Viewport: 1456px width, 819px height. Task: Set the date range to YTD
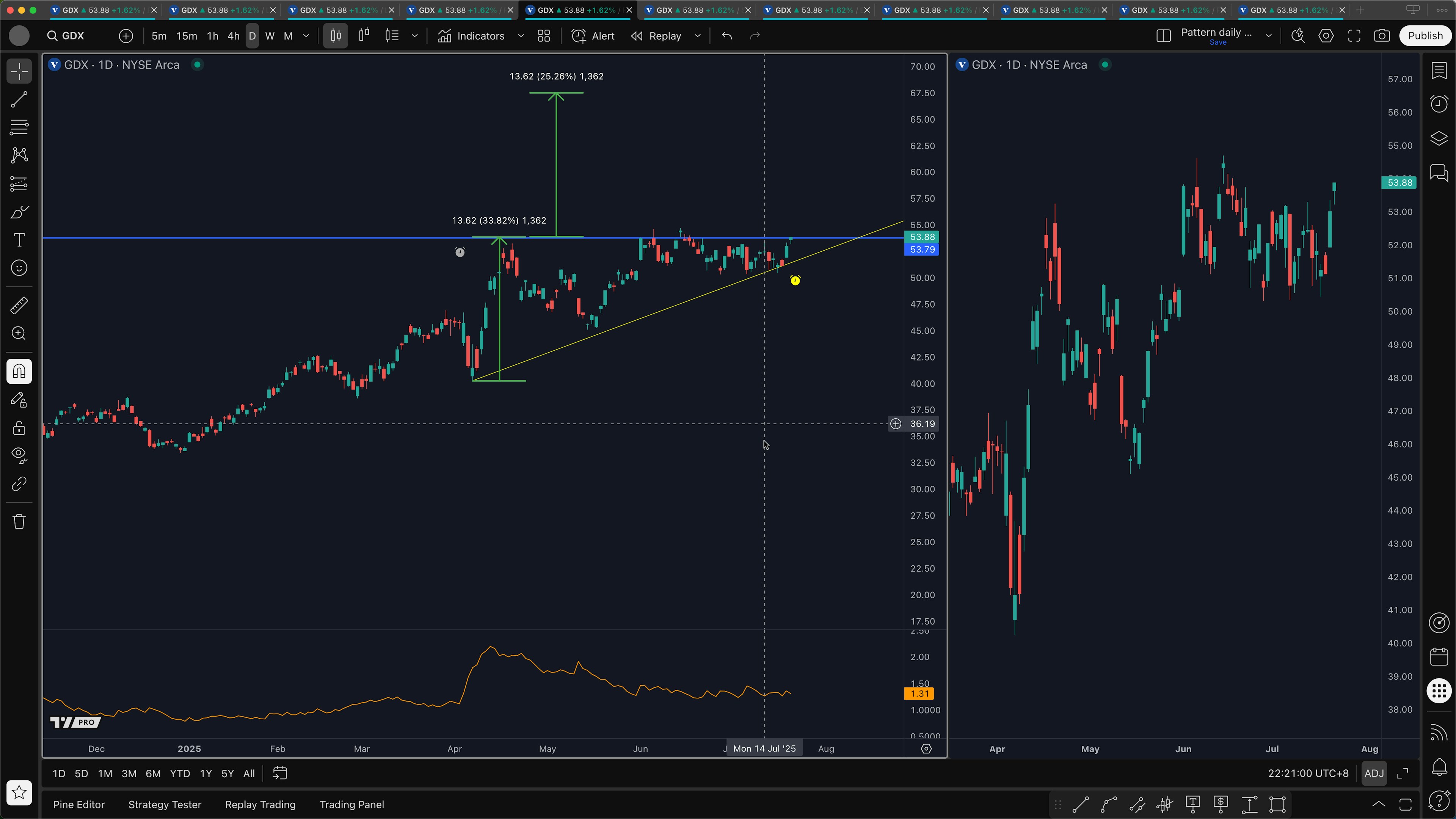coord(180,774)
